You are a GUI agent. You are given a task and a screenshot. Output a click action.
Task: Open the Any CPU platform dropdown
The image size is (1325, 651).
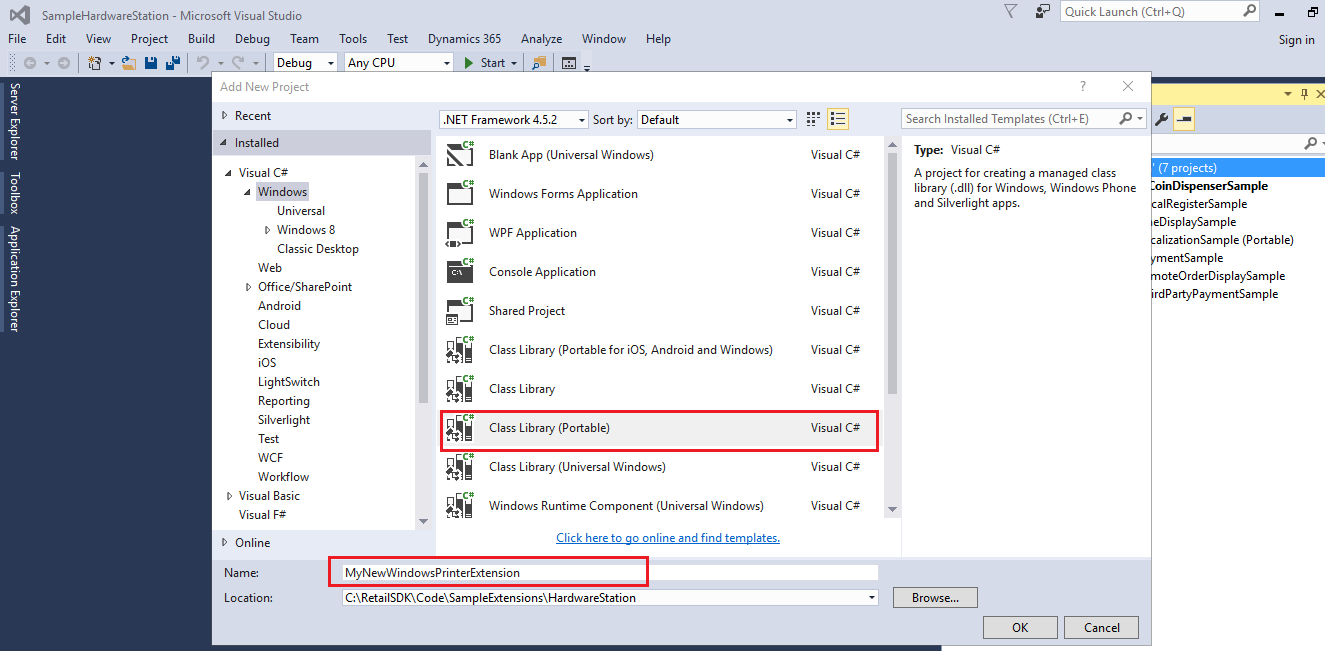coord(447,62)
